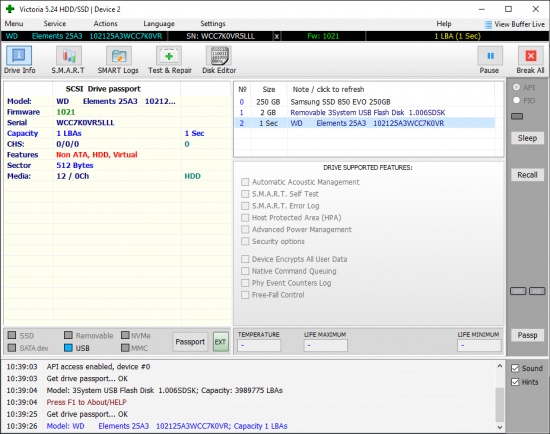Toggle Security options checkbox
The width and height of the screenshot is (550, 434).
coord(245,241)
